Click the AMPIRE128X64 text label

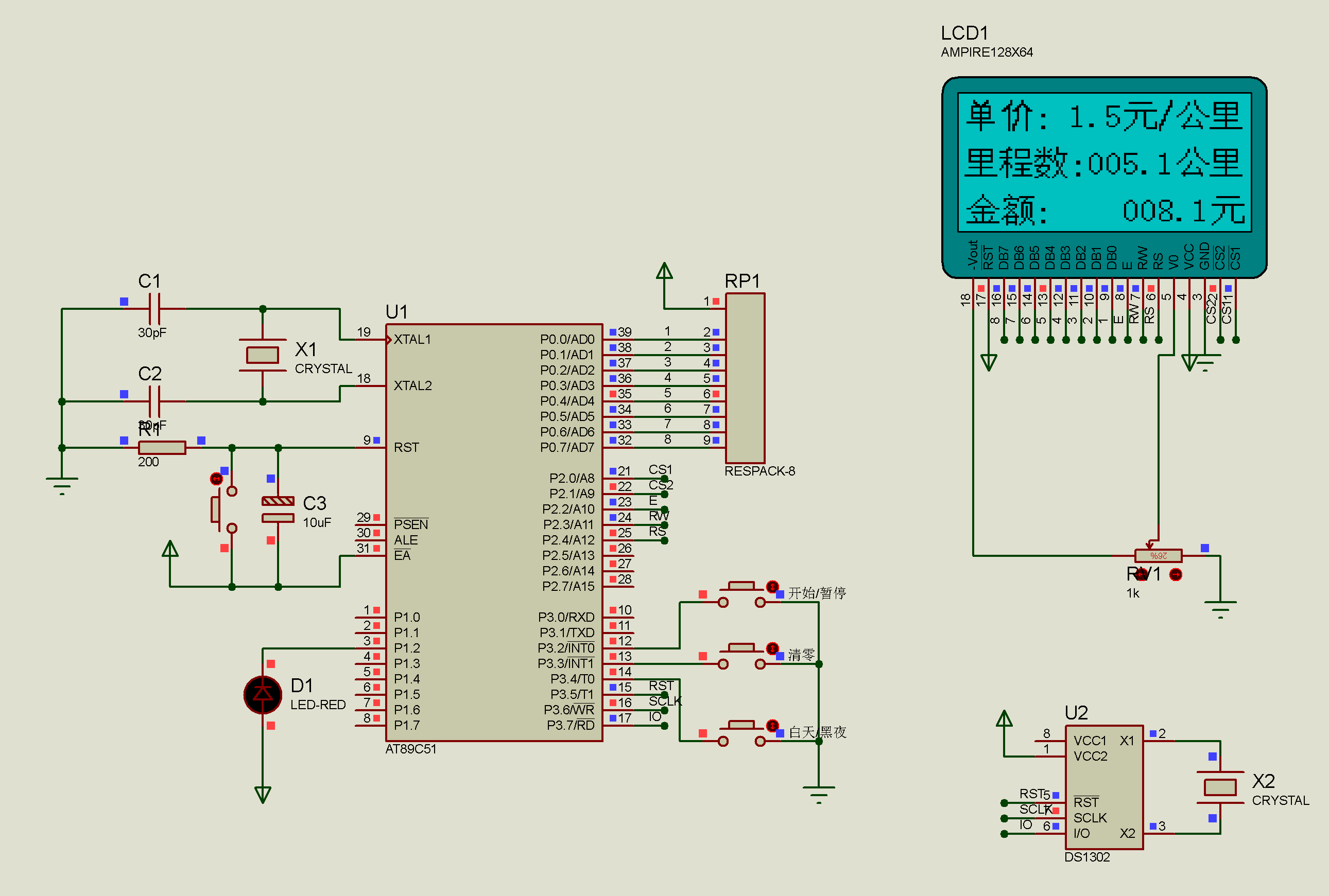(987, 52)
